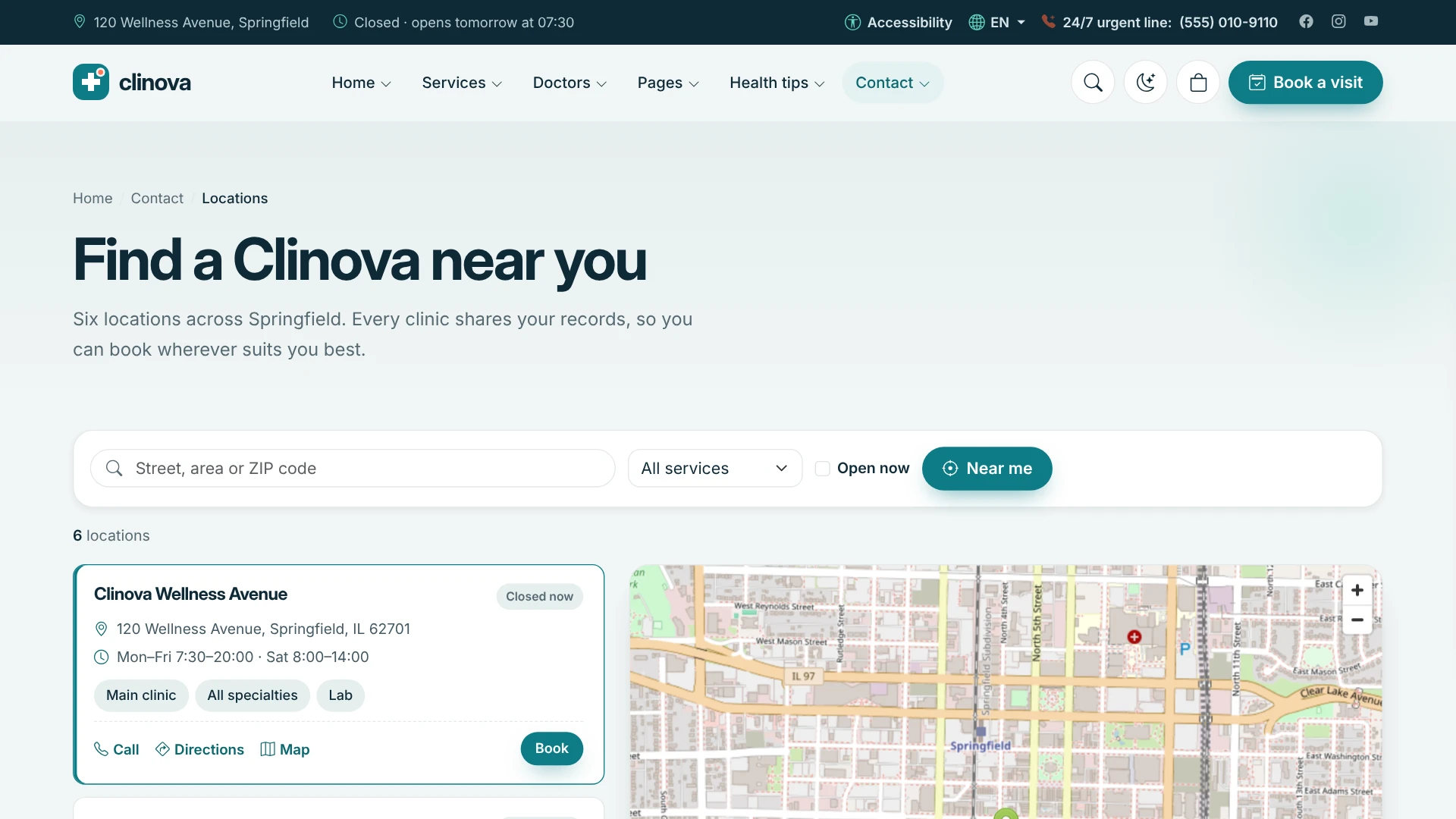Screen dimensions: 1456x819
Task: Open the shopping bag cart icon
Action: click(1198, 82)
